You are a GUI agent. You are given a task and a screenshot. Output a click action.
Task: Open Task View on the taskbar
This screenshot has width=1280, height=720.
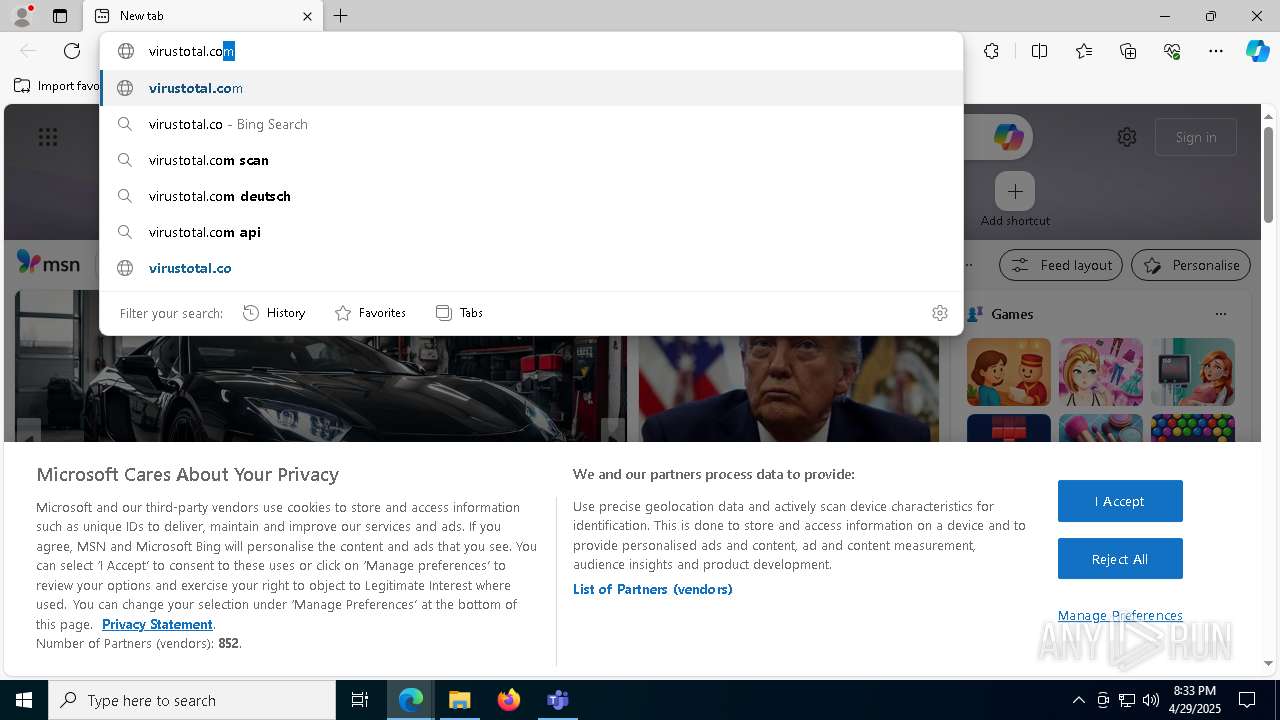pos(360,700)
